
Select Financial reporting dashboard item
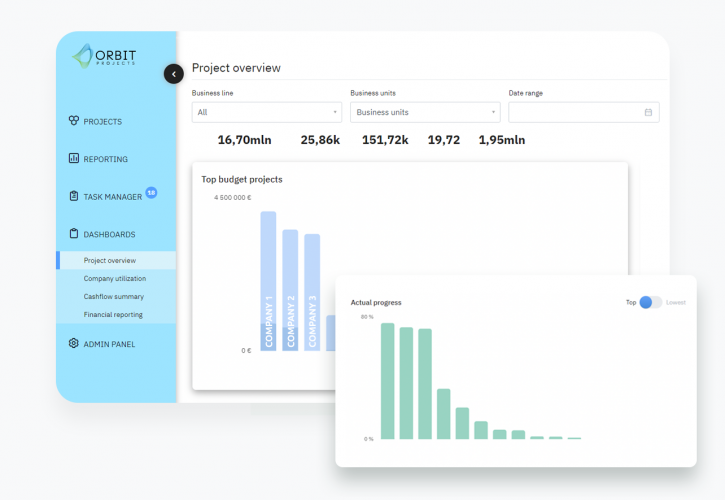116,315
